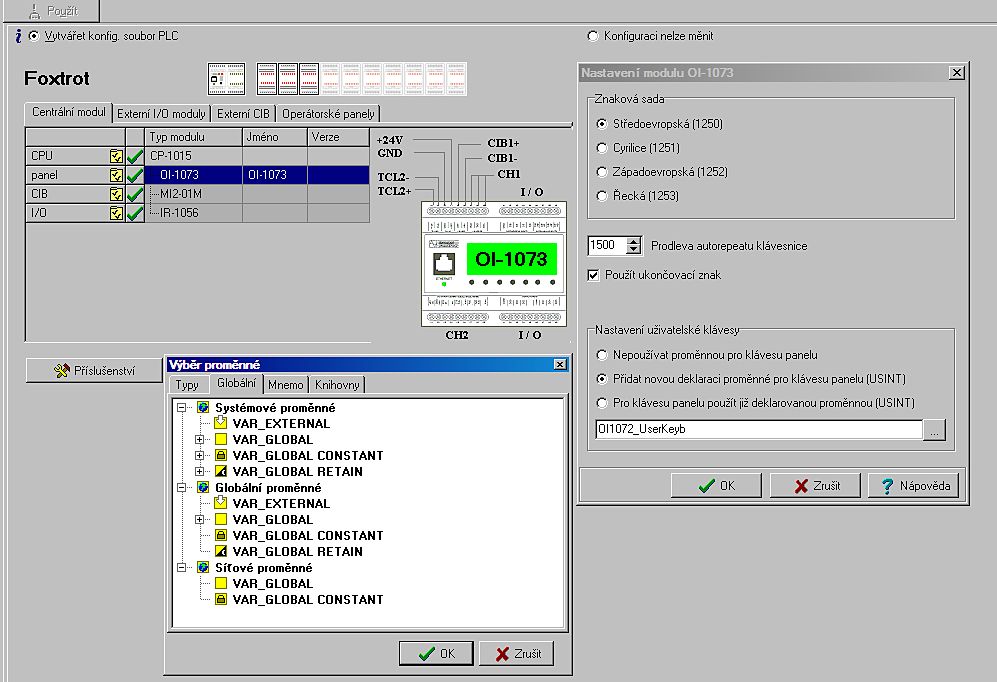The image size is (997, 682).
Task: Click the Foxtrot central module thumbnail icon
Action: [226, 78]
